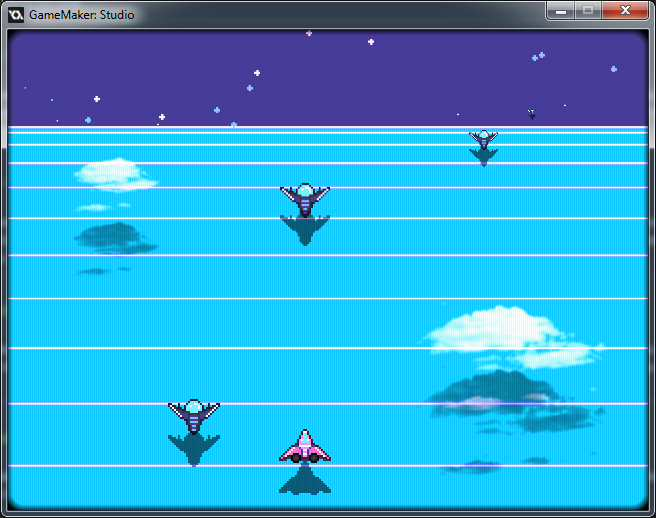The height and width of the screenshot is (518, 656).
Task: Click the GameMaker logo icon in title bar
Action: [16, 15]
